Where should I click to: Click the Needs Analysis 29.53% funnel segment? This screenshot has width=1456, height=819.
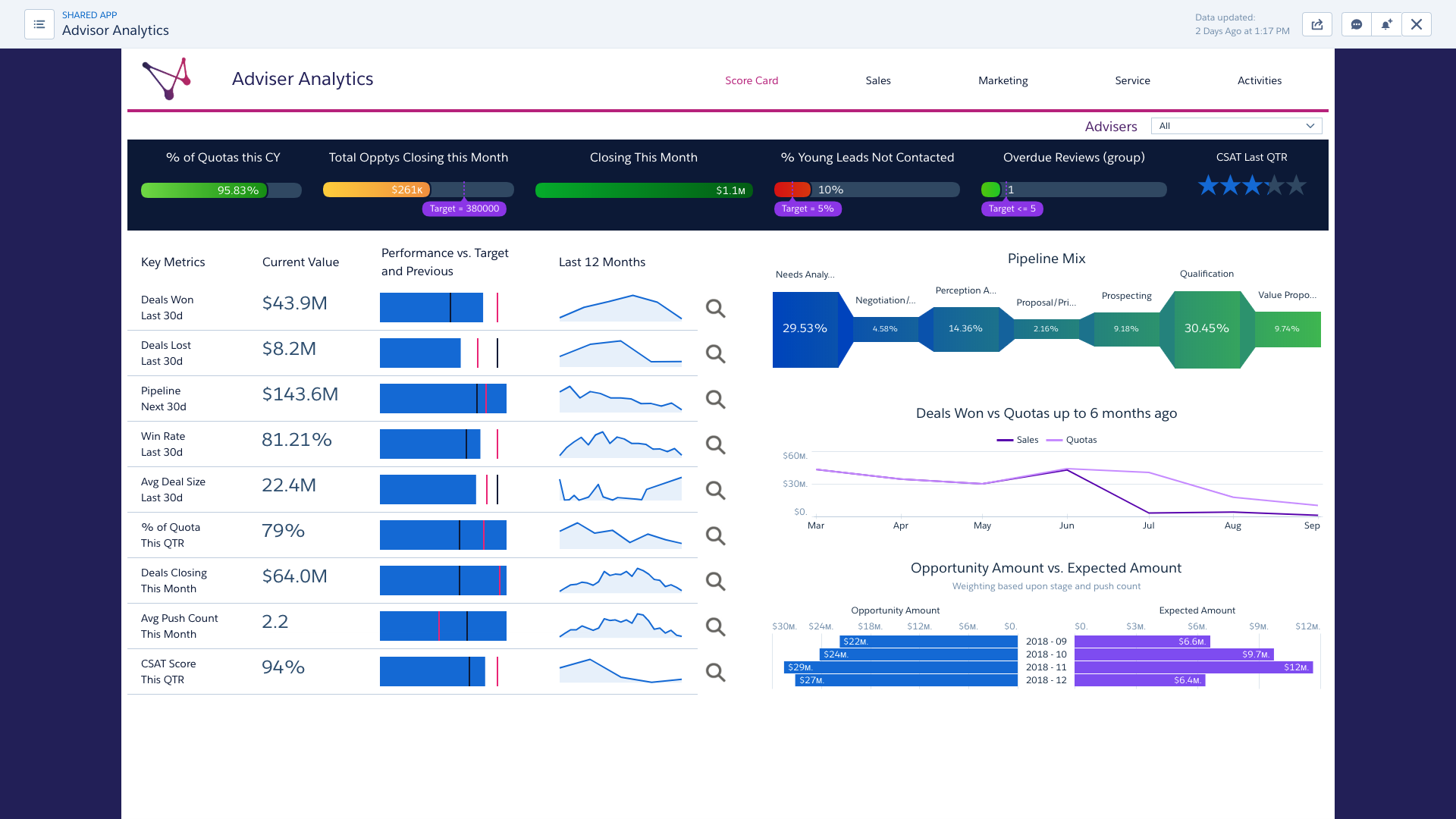click(x=805, y=328)
